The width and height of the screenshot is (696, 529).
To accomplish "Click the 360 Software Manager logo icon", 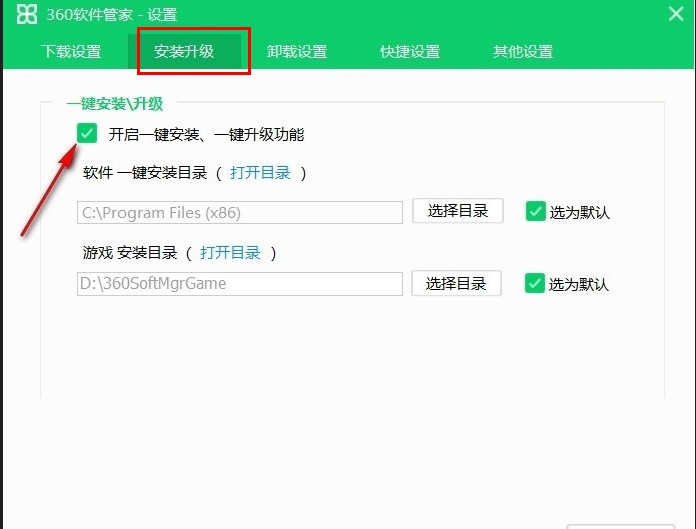I will (25, 14).
